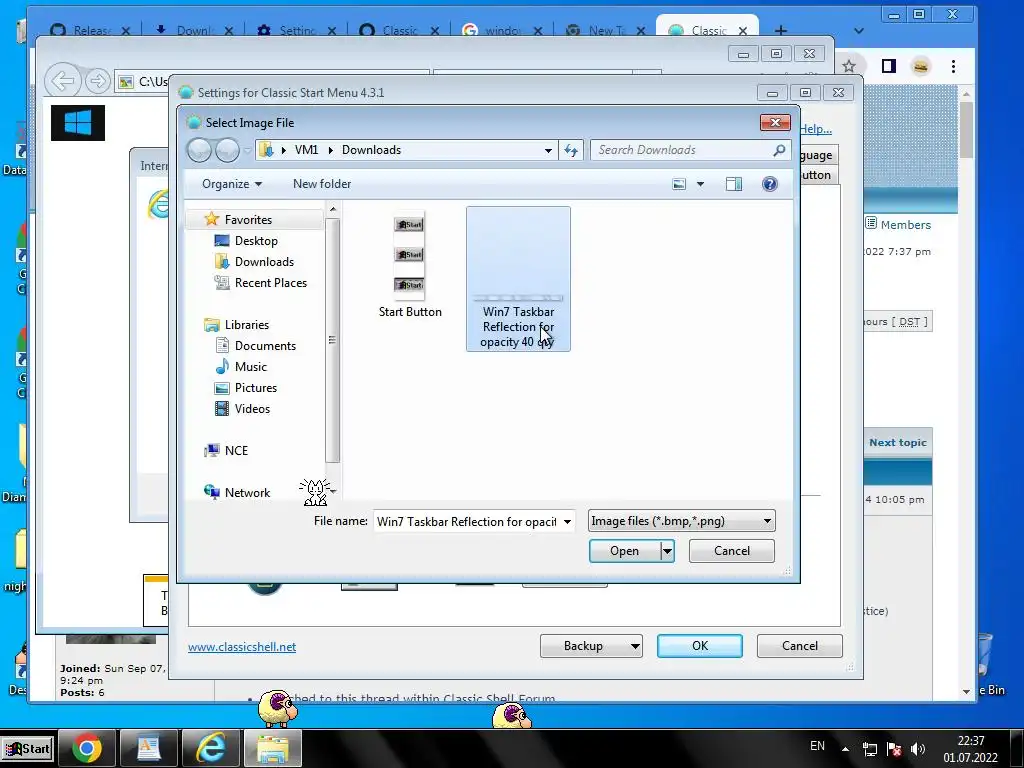Viewport: 1024px width, 768px height.
Task: Open Downloads in navigation pane
Action: click(x=264, y=262)
